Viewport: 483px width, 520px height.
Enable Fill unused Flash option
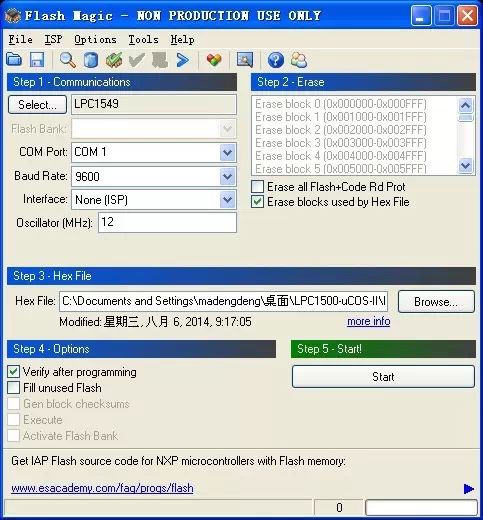pyautogui.click(x=14, y=388)
